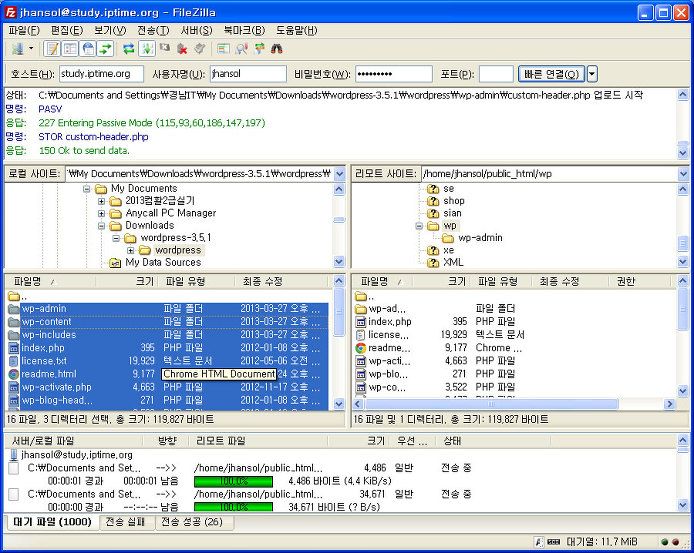Disconnect from the server via toolbar
694x553 pixels.
tap(182, 49)
